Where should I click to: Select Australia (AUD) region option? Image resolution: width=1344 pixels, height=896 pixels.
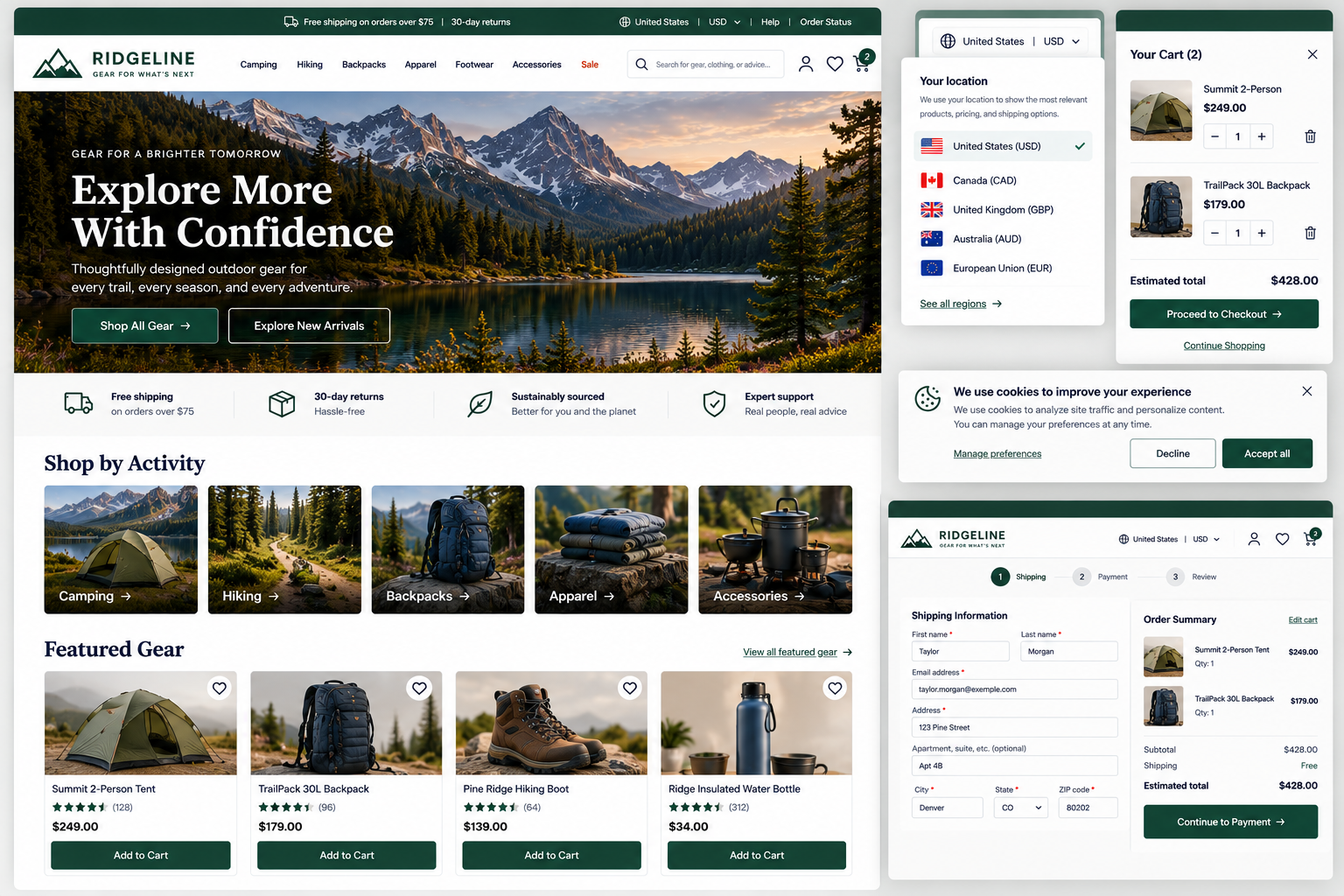coord(1003,239)
